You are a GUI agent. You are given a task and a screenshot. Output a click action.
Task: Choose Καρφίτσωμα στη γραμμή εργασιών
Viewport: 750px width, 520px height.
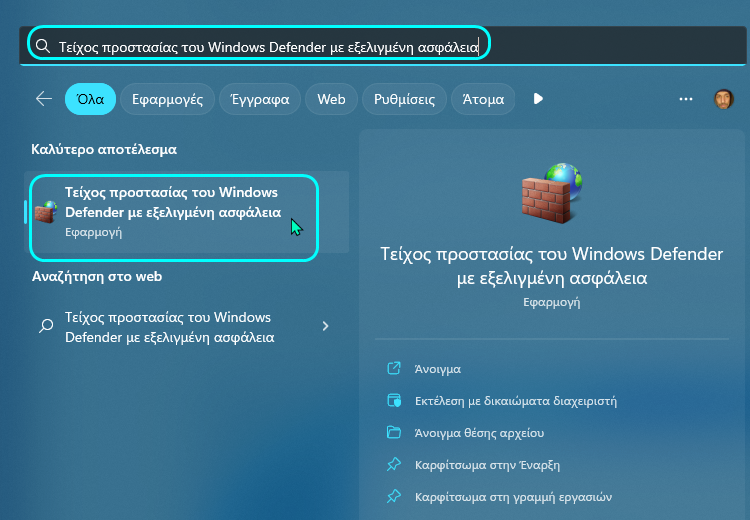pyautogui.click(x=513, y=497)
